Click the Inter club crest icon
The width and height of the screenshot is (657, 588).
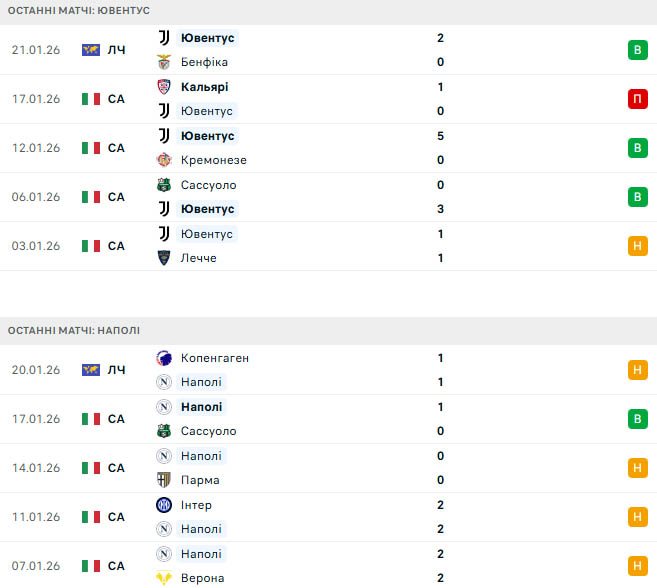164,505
